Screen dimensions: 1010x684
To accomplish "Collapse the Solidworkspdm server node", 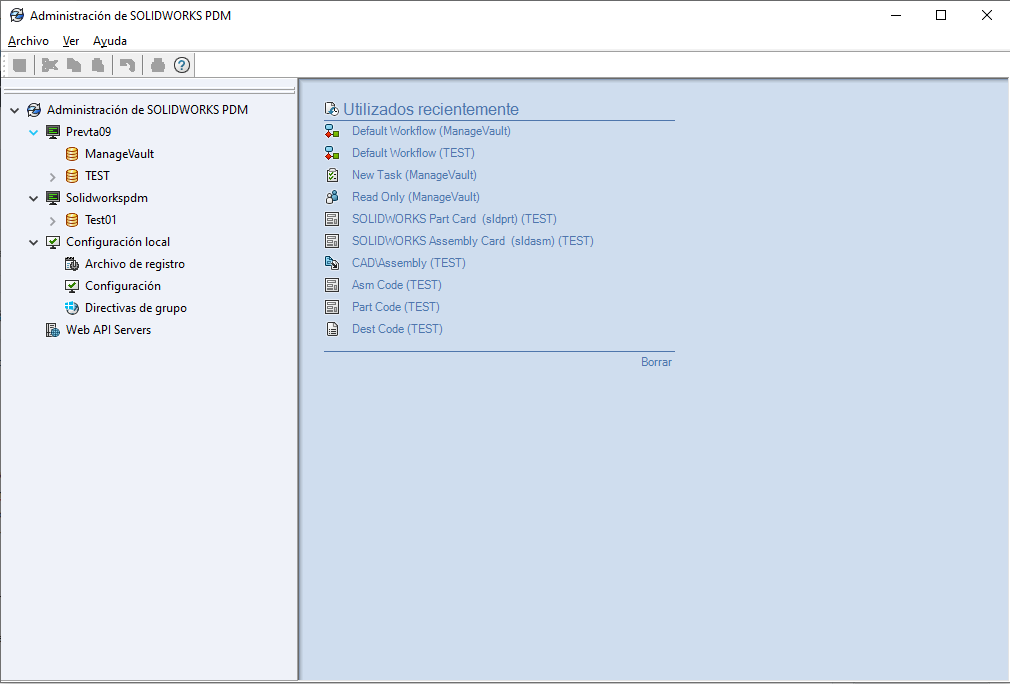I will click(33, 198).
